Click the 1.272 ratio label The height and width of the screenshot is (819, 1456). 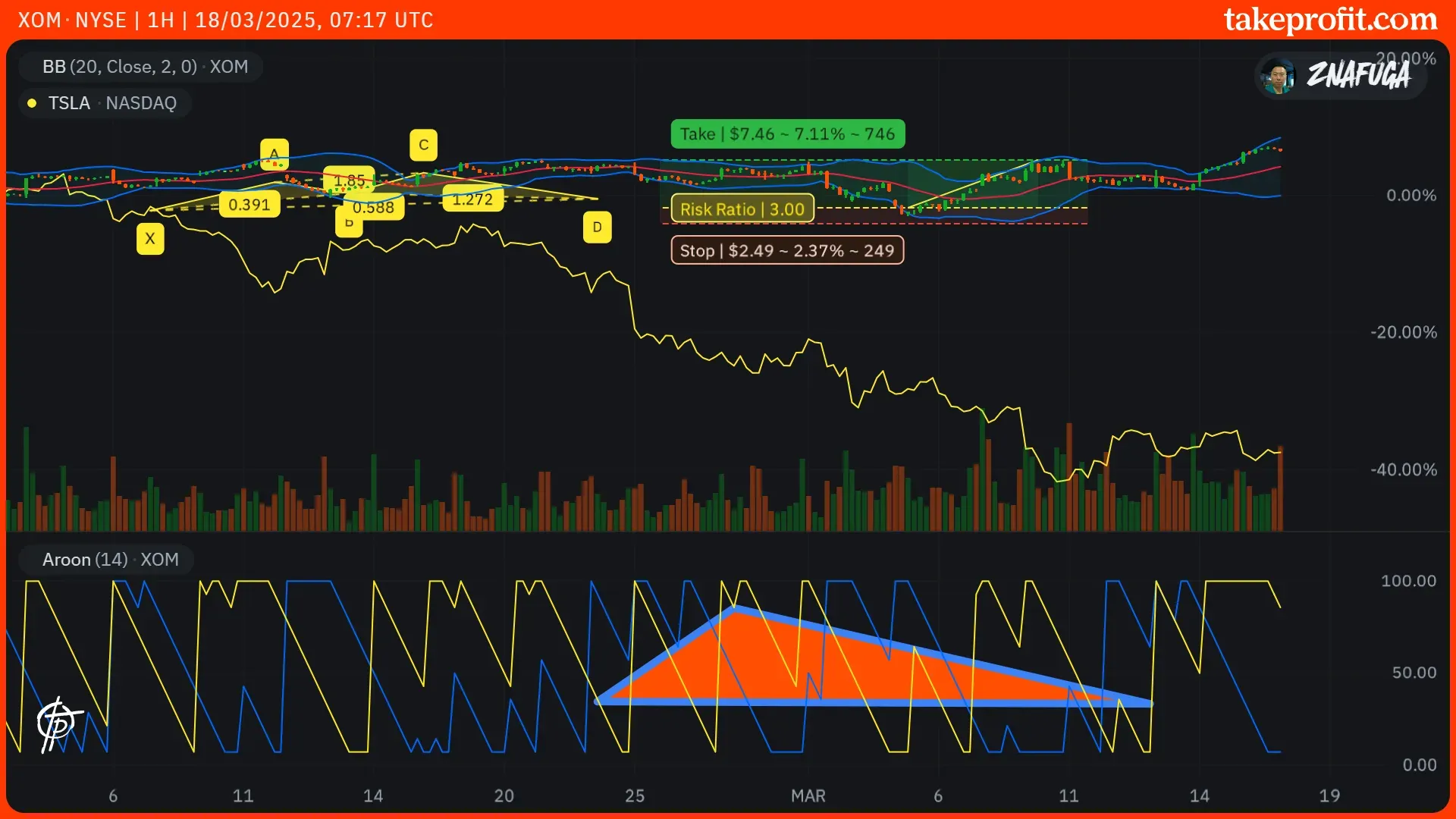pos(472,200)
